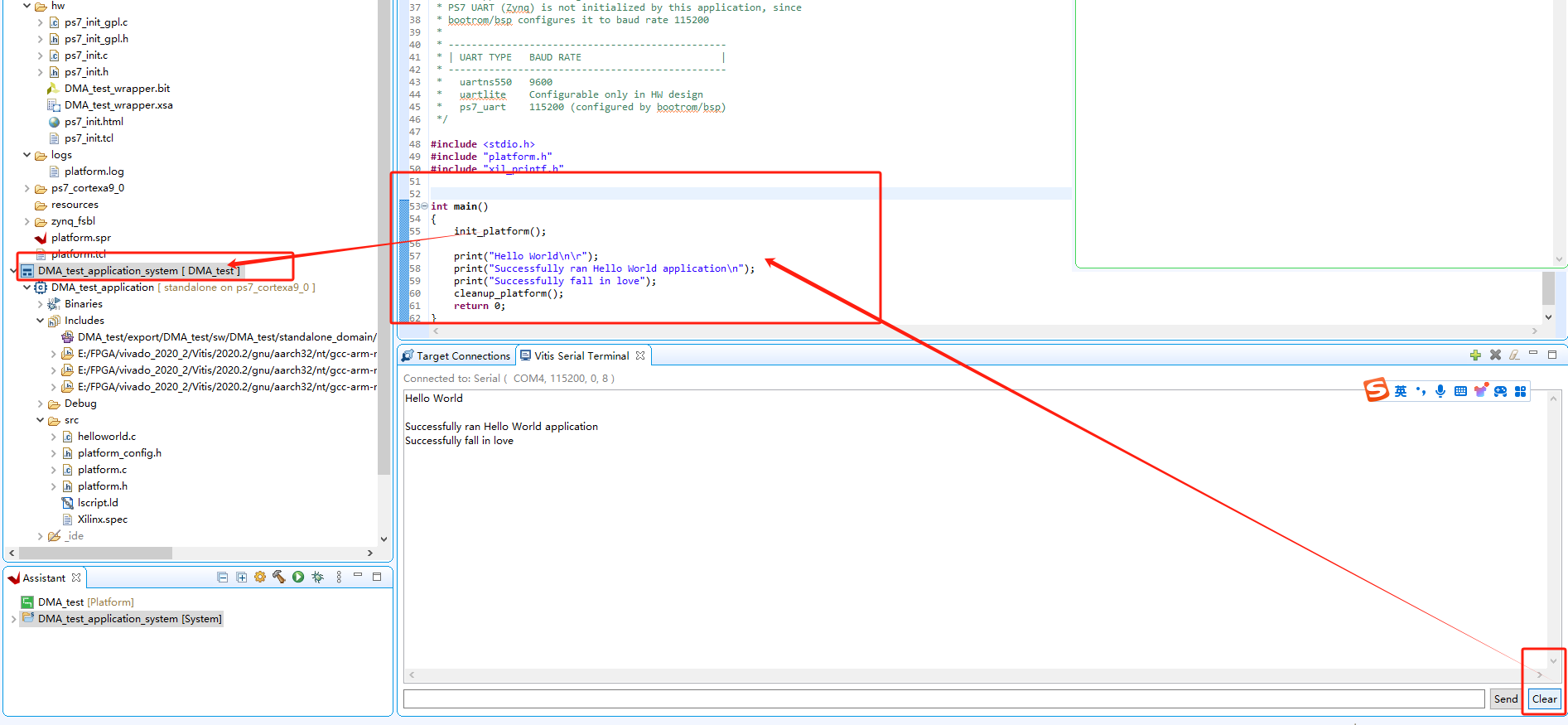Clear terminal using the eraser icon
This screenshot has height=725, width=1568.
pyautogui.click(x=1514, y=355)
